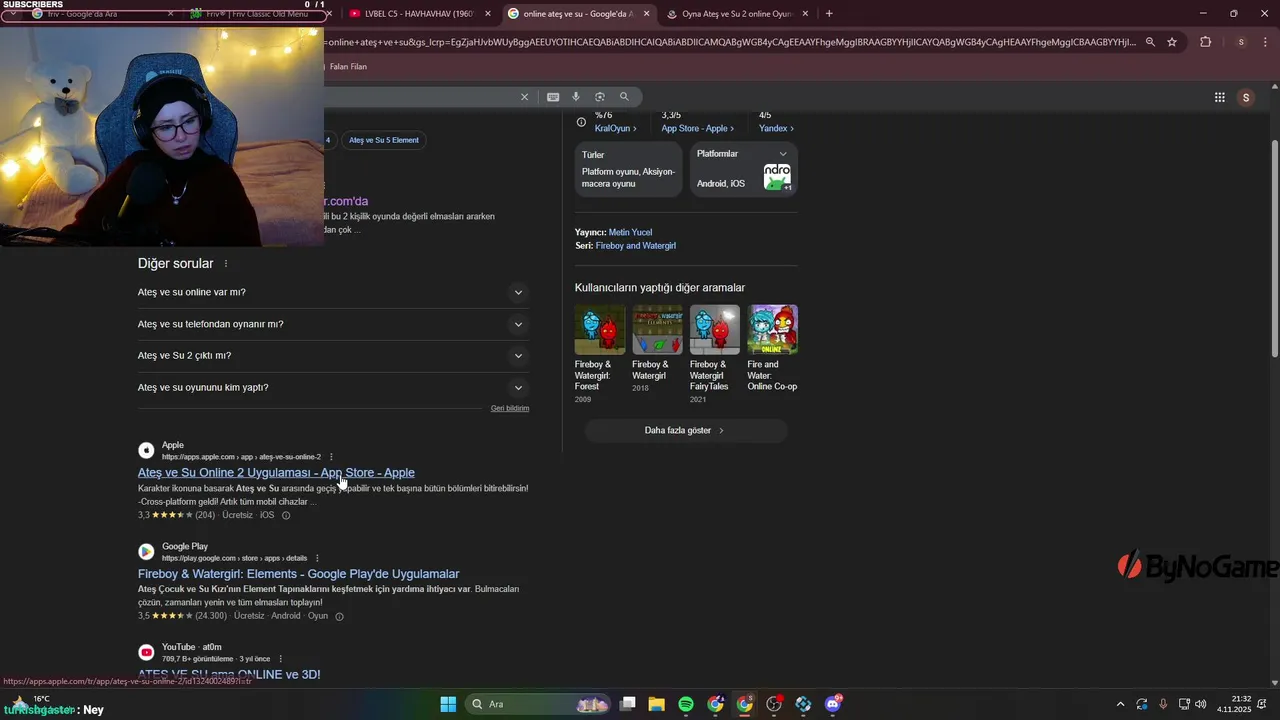Open the Apple site favicon in results
The height and width of the screenshot is (720, 1280).
[146, 451]
